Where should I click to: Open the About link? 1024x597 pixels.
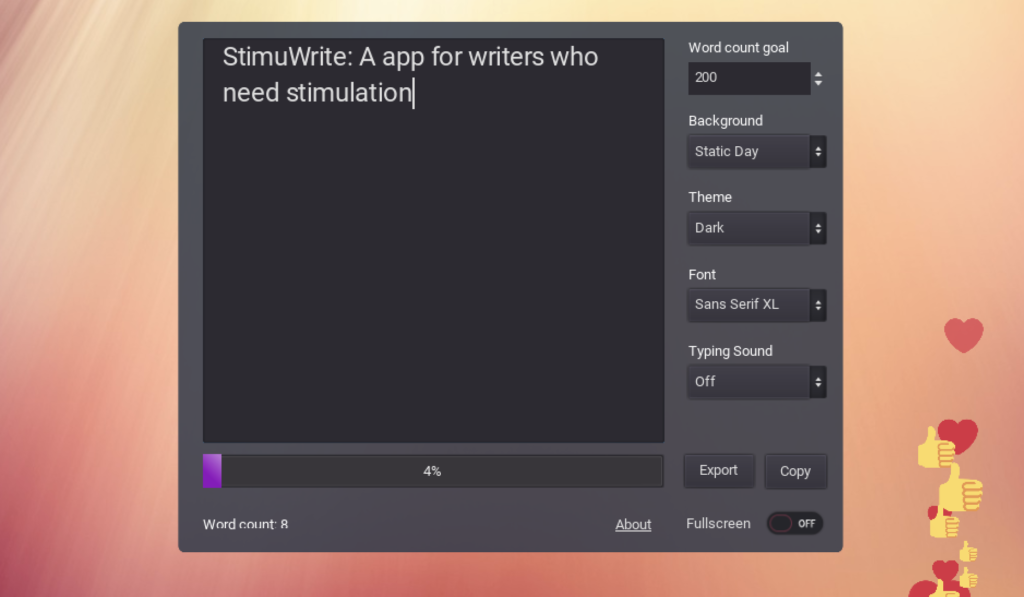[x=633, y=524]
